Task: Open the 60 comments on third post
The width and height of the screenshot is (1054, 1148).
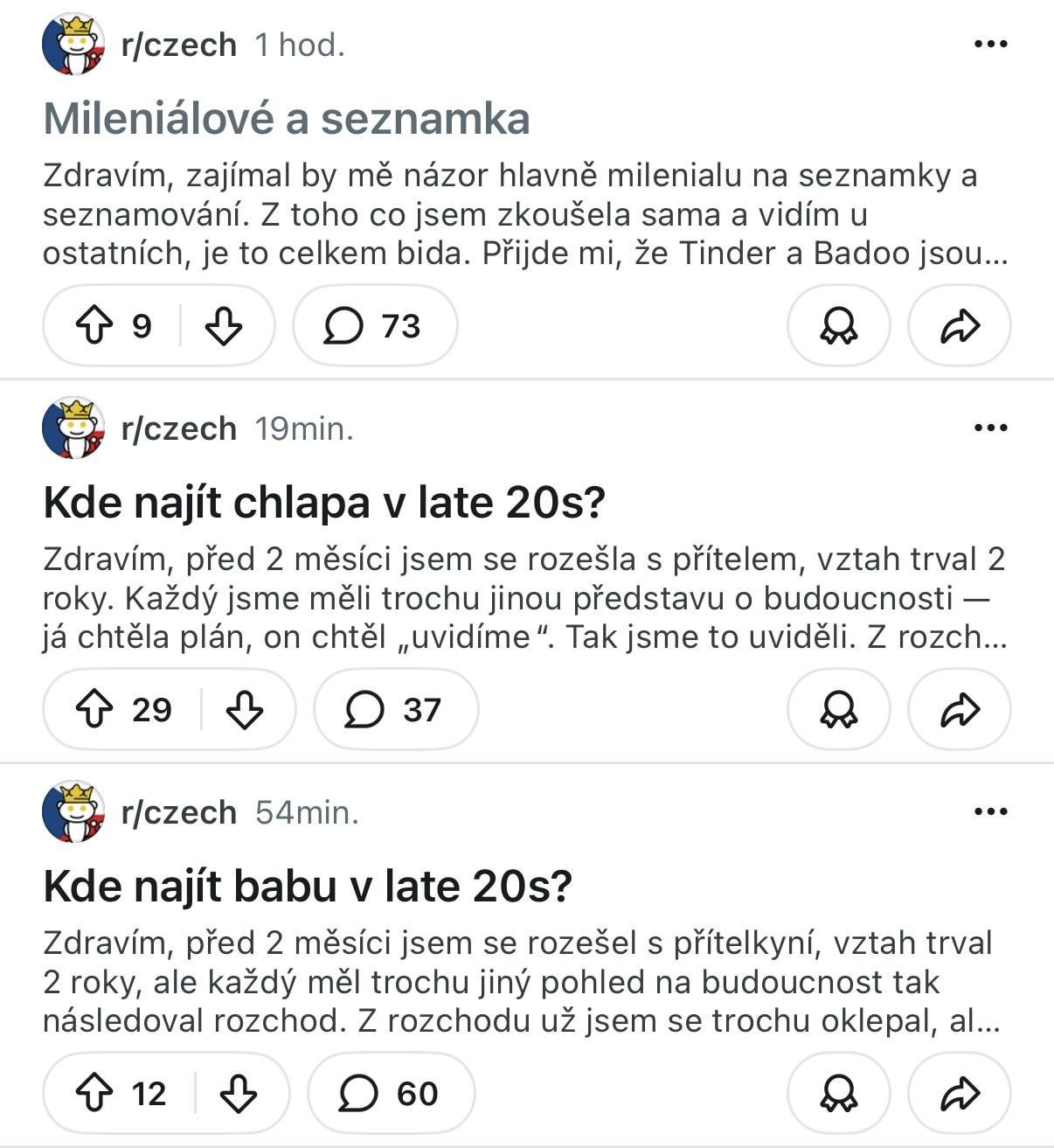Action: click(x=390, y=1093)
